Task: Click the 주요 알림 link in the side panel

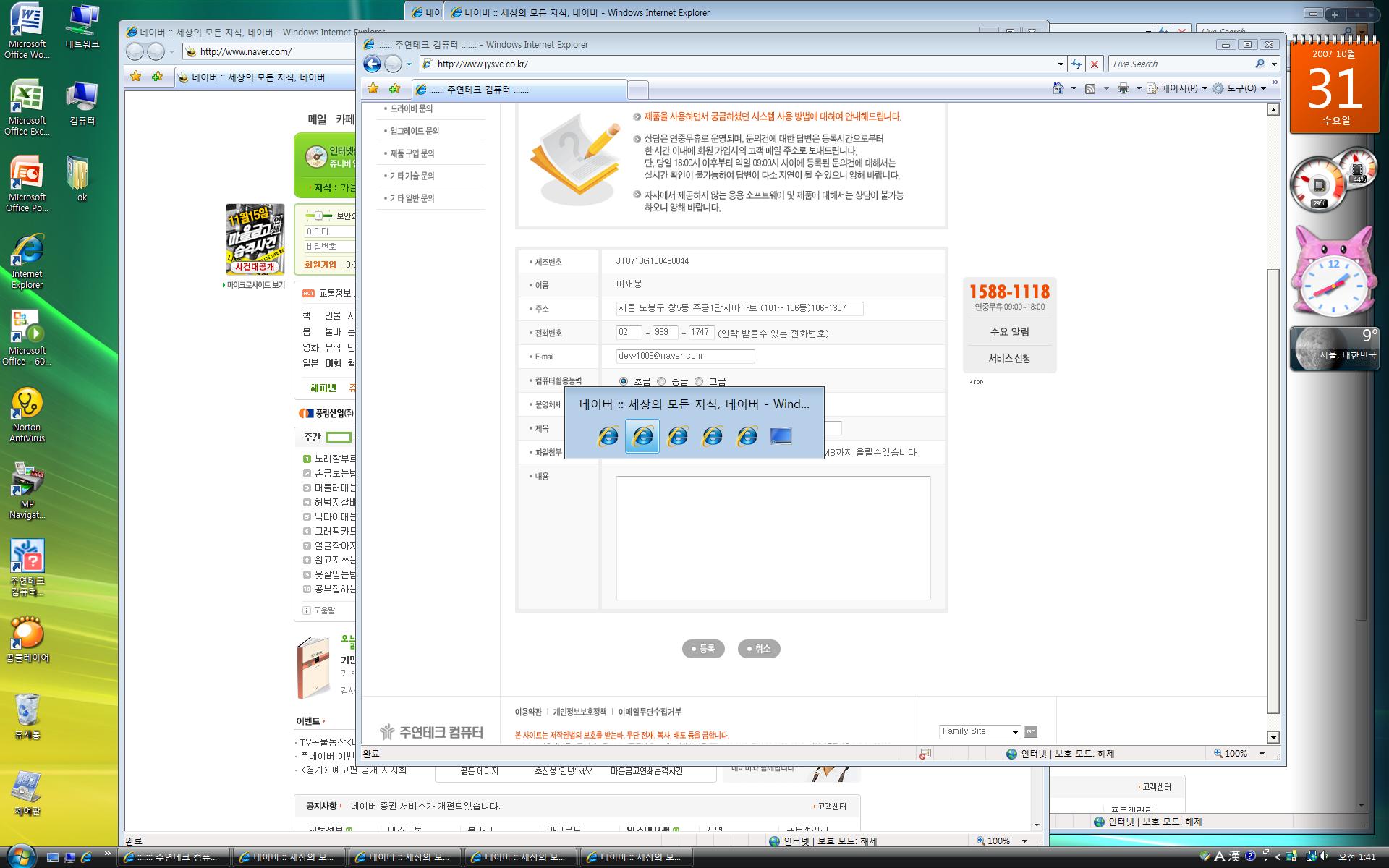Action: [x=1009, y=332]
